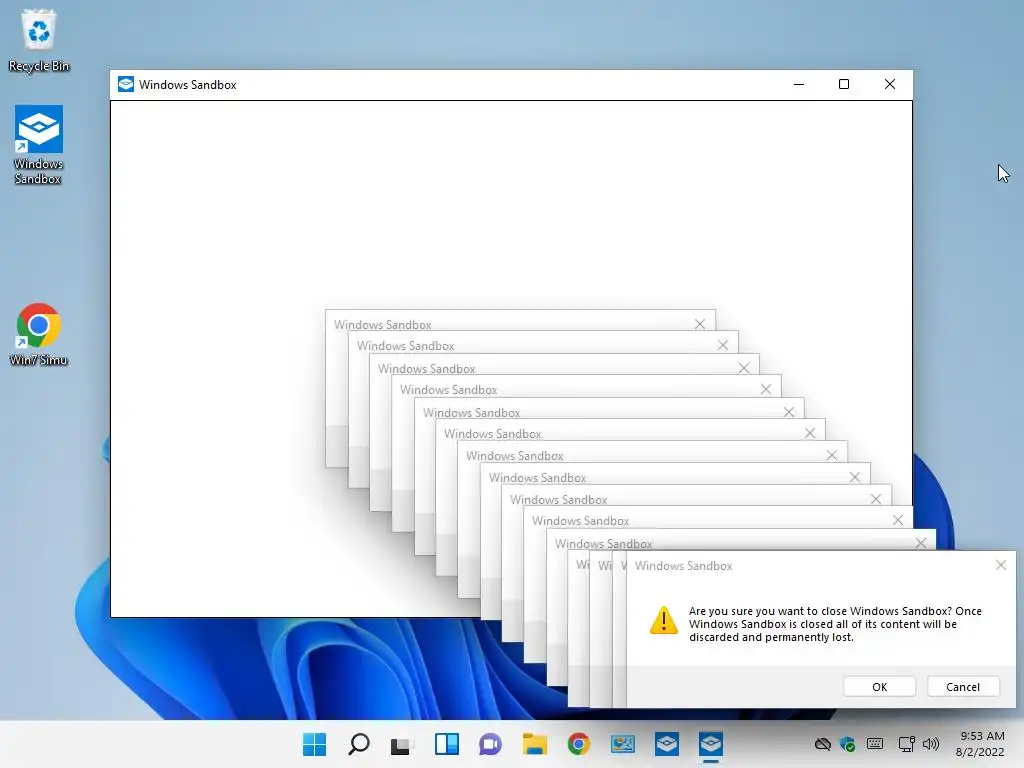Confirm closing the sandbox with OK
Image resolution: width=1024 pixels, height=768 pixels.
pos(879,686)
